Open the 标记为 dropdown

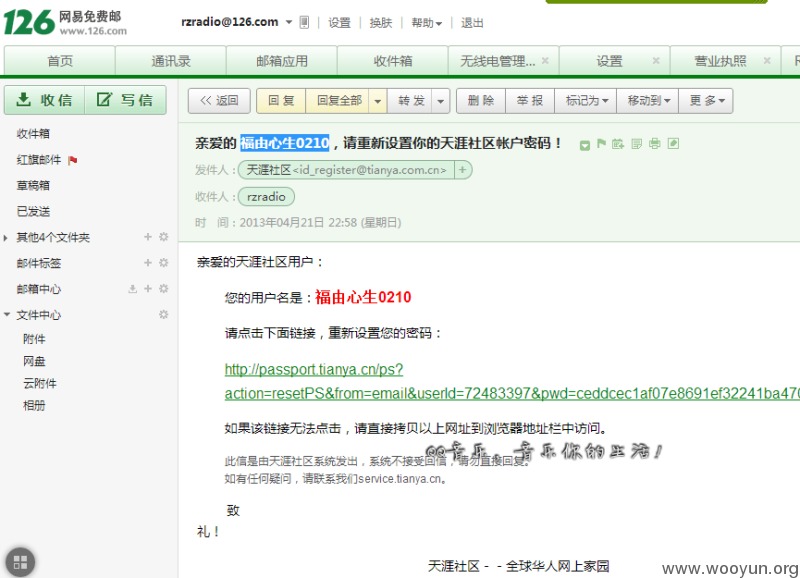[586, 101]
